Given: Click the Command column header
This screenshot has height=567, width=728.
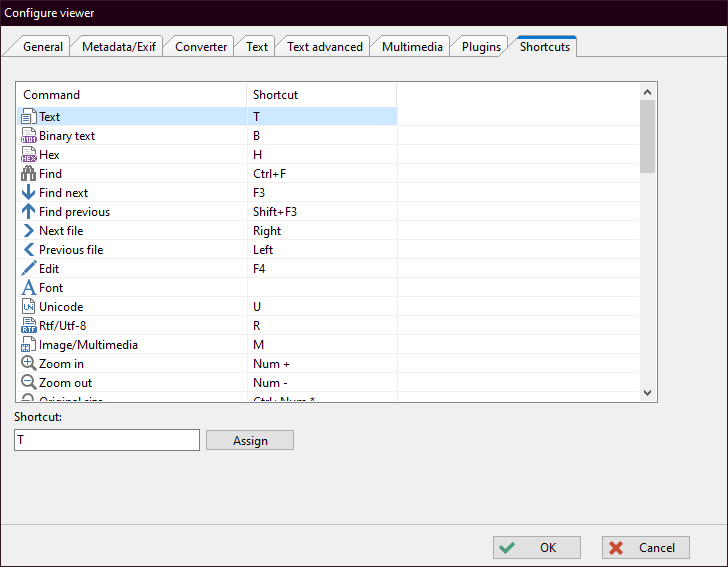Looking at the screenshot, I should pos(130,95).
